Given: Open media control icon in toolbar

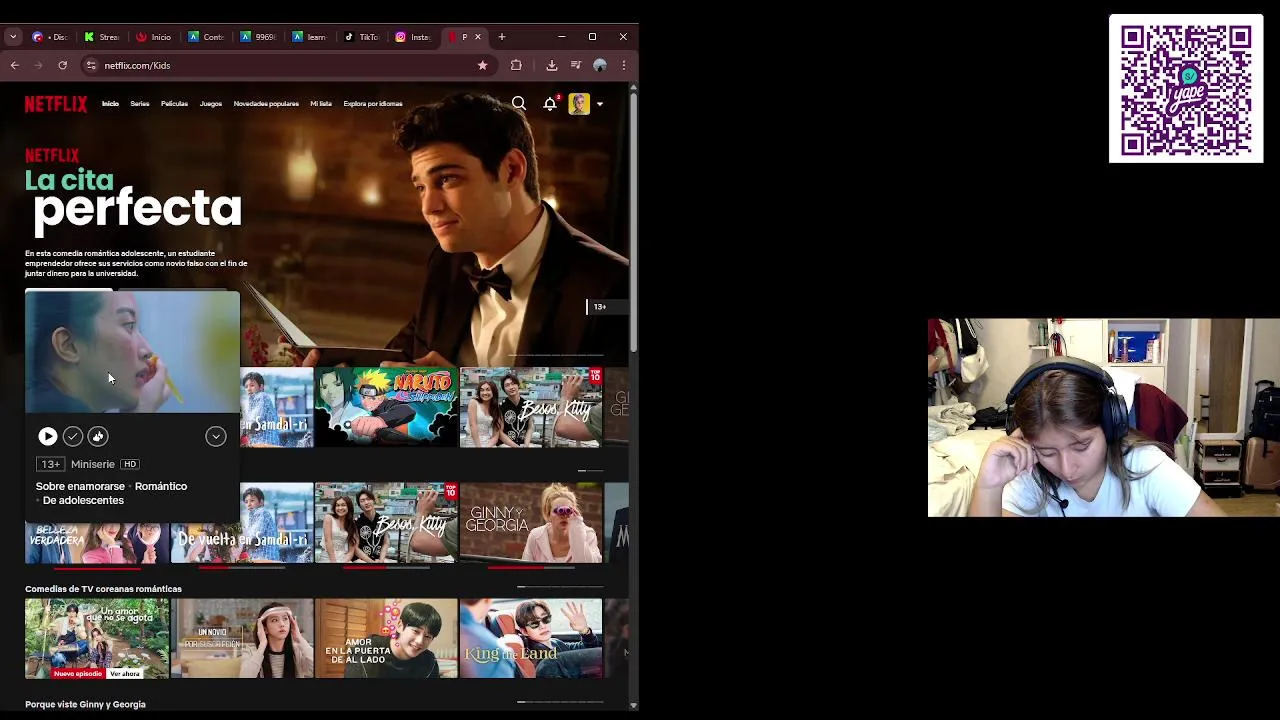Looking at the screenshot, I should 575,65.
